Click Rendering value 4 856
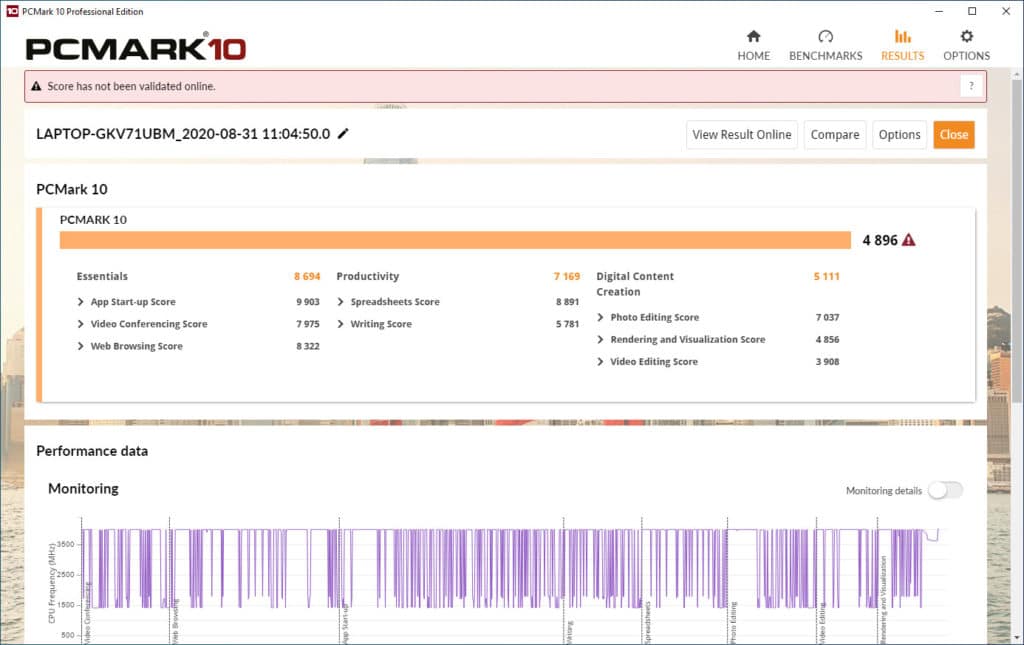1024x645 pixels. coord(827,339)
